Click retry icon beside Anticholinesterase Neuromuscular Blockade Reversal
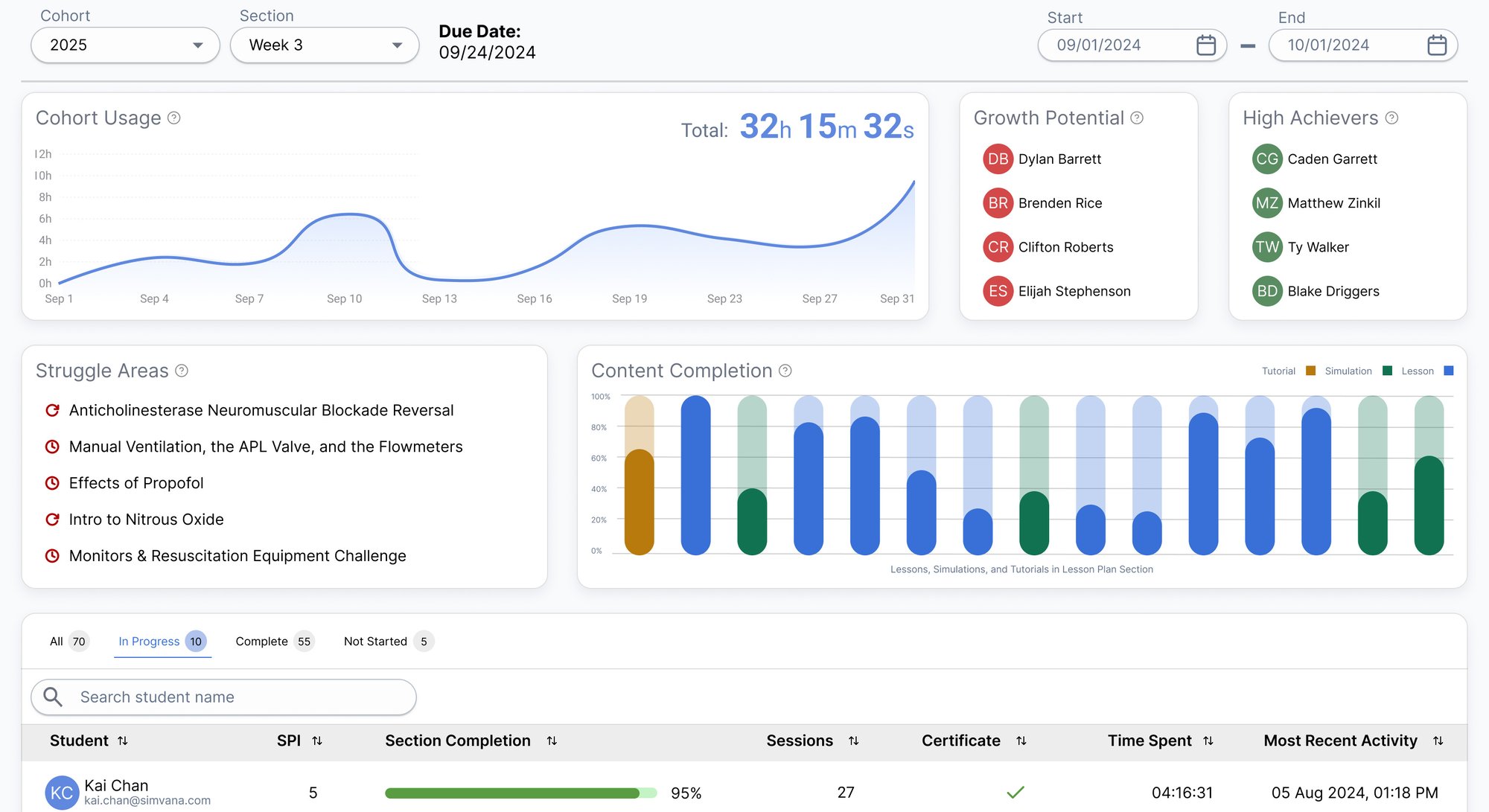The height and width of the screenshot is (812, 1489). pos(52,410)
